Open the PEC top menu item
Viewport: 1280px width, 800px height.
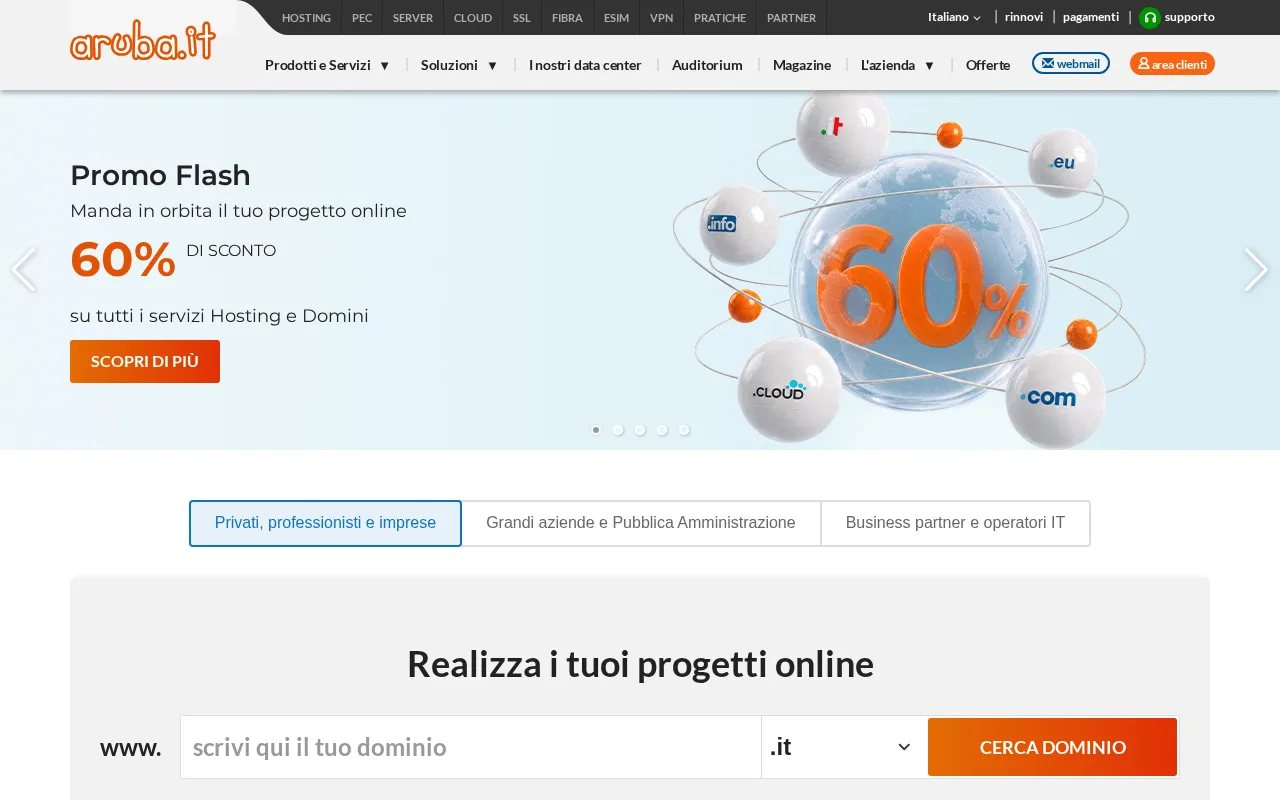click(x=362, y=18)
